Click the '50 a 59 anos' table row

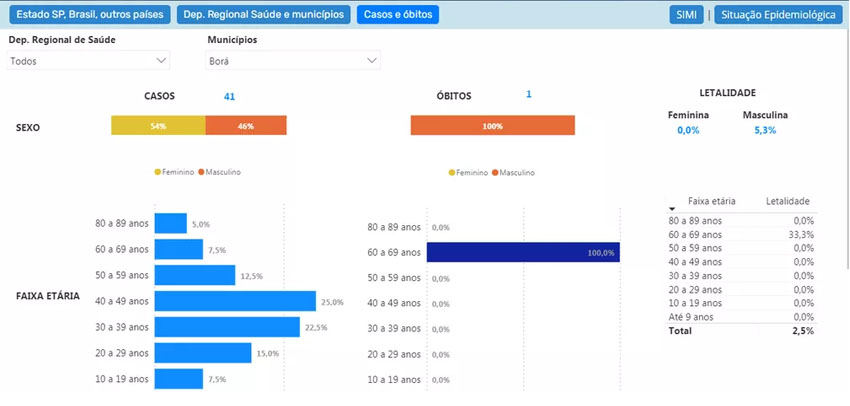tap(741, 248)
